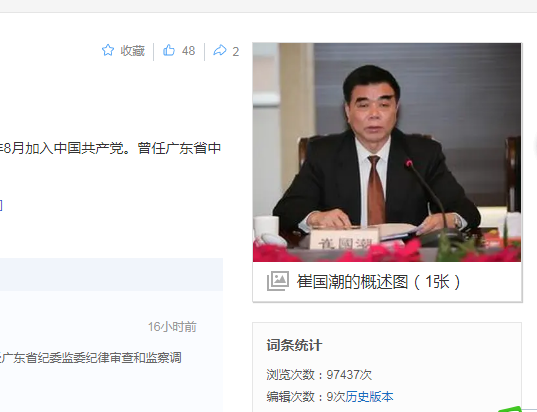Click the thumbs-up like icon
The image size is (537, 412).
(x=169, y=50)
